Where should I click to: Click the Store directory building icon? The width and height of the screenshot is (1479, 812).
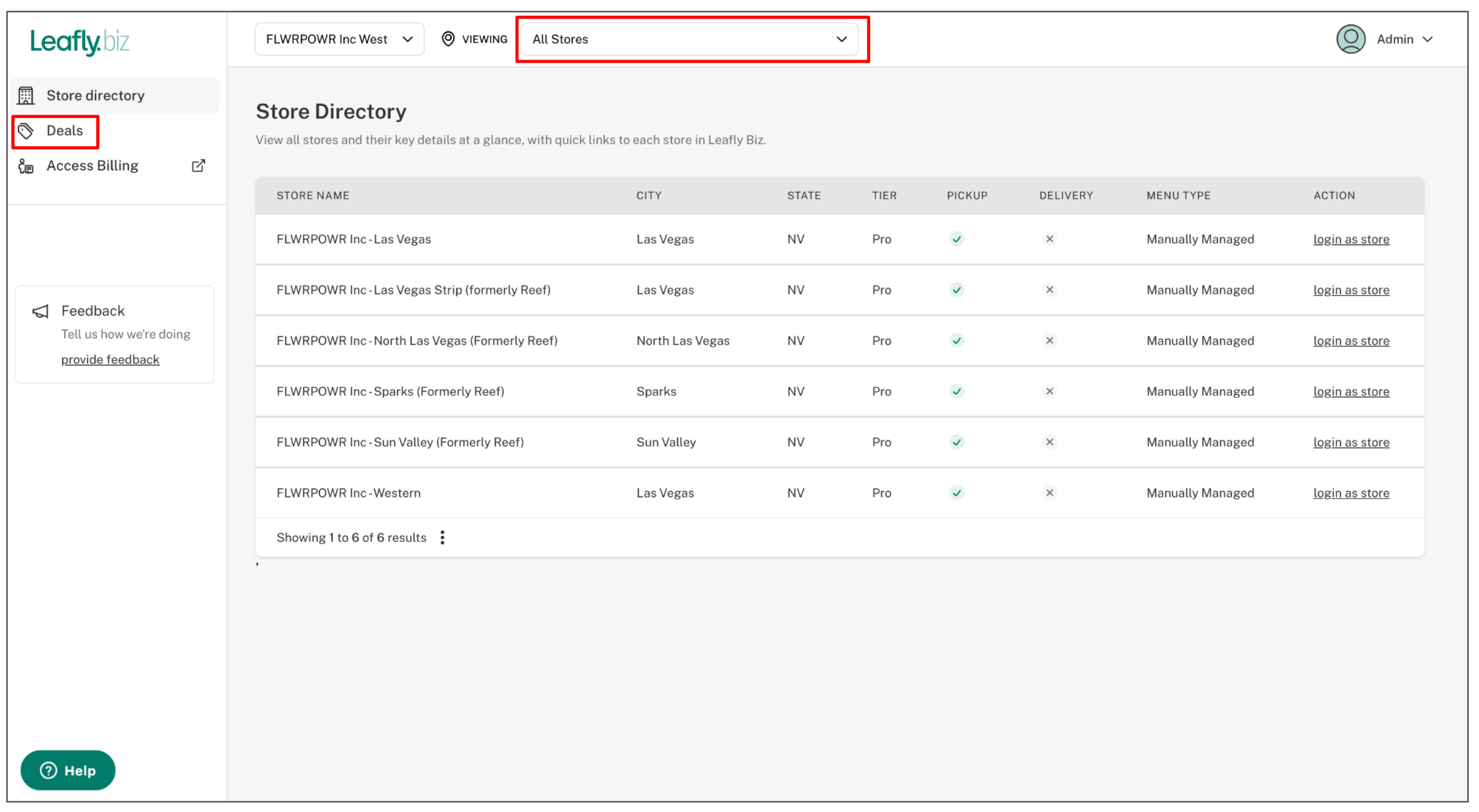click(26, 95)
